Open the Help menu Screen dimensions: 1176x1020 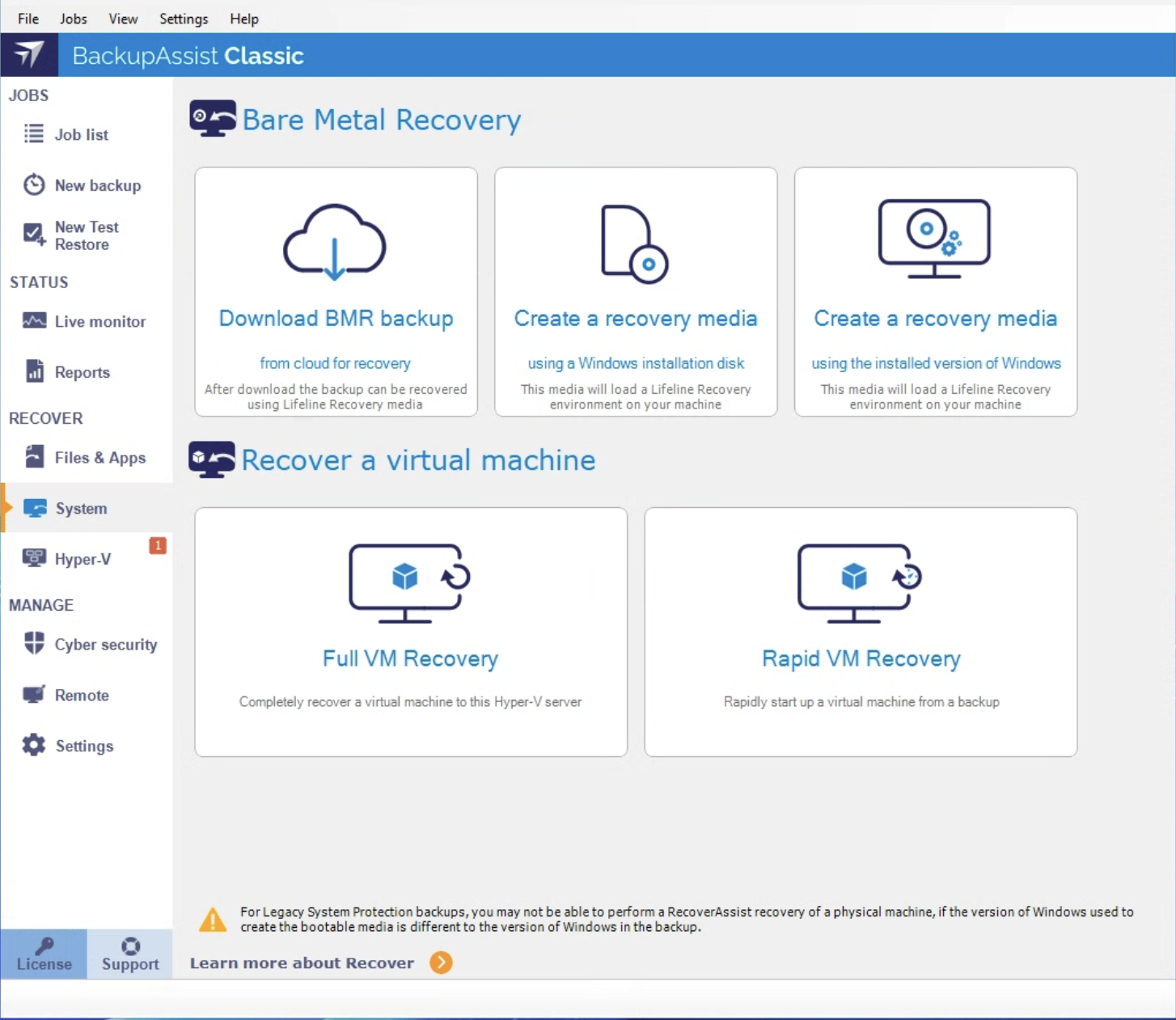[243, 19]
